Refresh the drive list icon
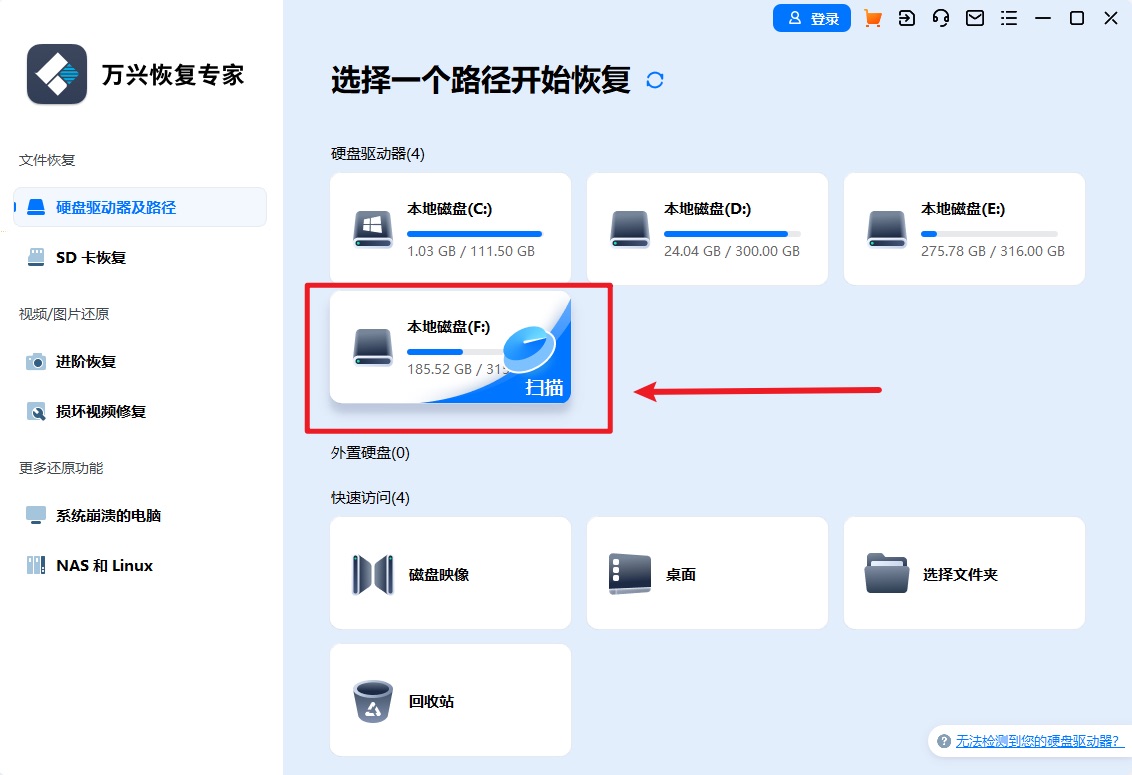This screenshot has width=1132, height=775. 655,80
